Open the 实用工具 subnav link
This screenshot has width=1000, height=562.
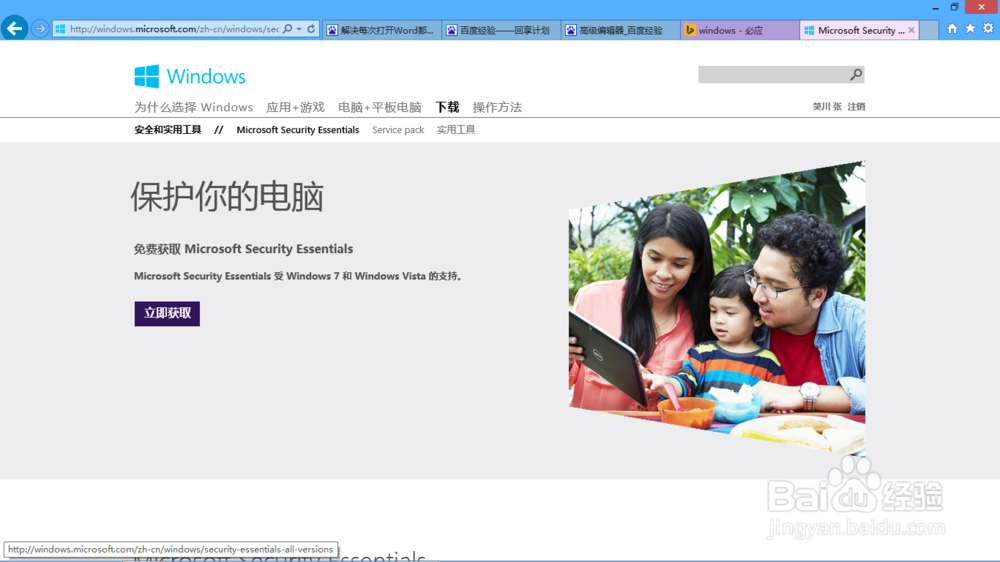click(x=456, y=130)
